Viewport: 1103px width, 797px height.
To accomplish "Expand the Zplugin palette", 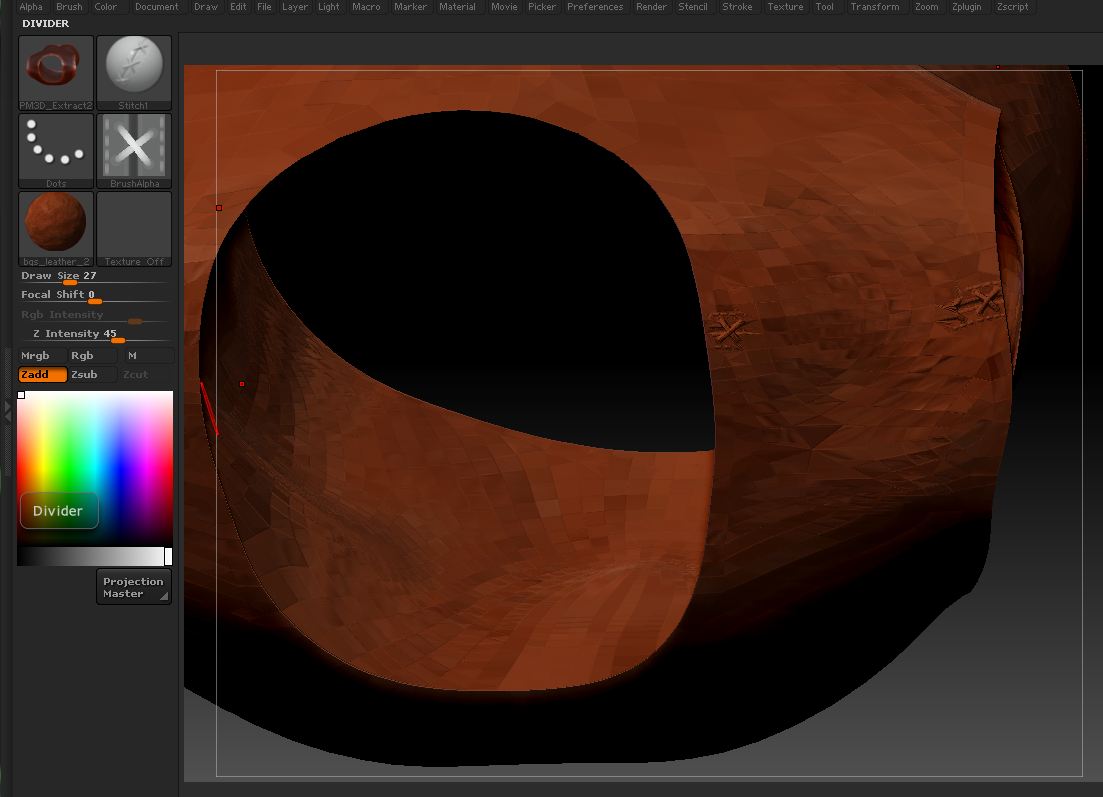I will pyautogui.click(x=966, y=7).
